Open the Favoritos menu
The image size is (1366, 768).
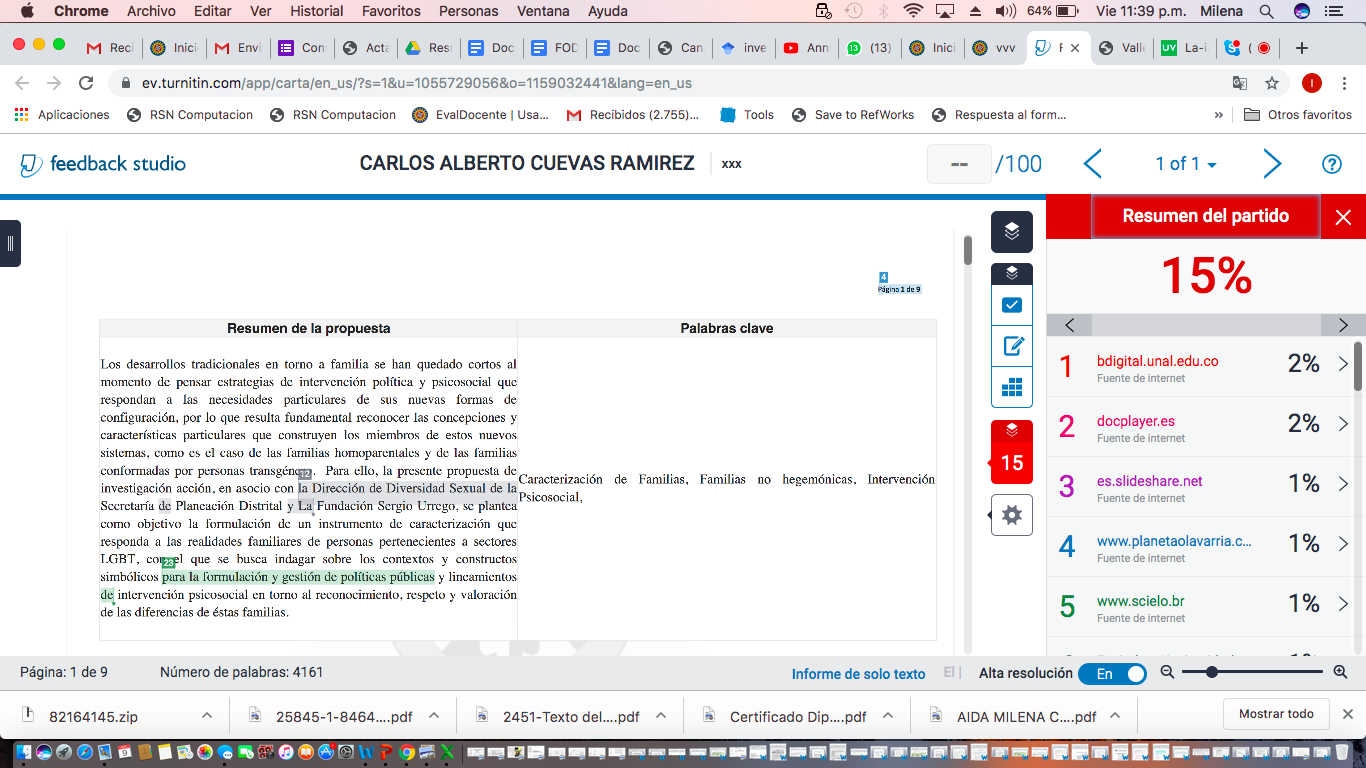(392, 11)
